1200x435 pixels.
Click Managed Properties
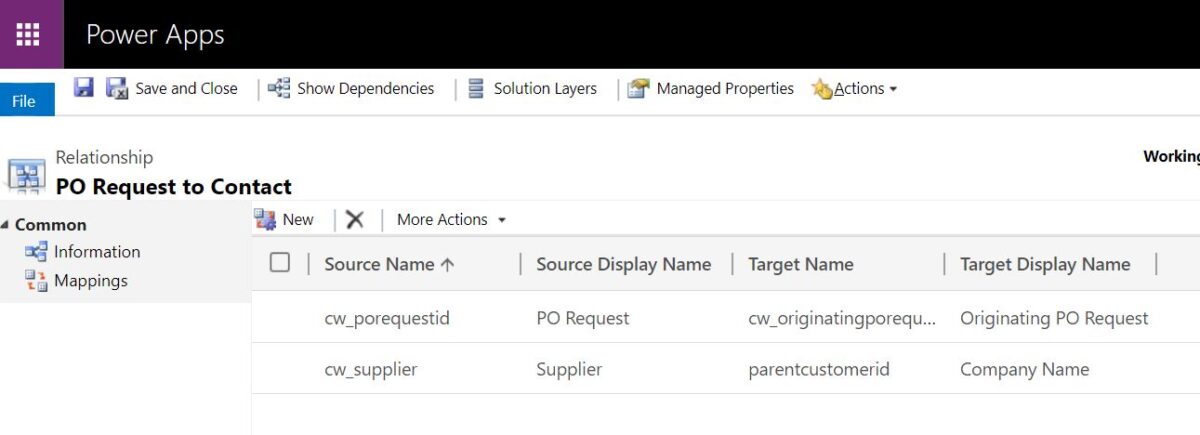point(725,88)
